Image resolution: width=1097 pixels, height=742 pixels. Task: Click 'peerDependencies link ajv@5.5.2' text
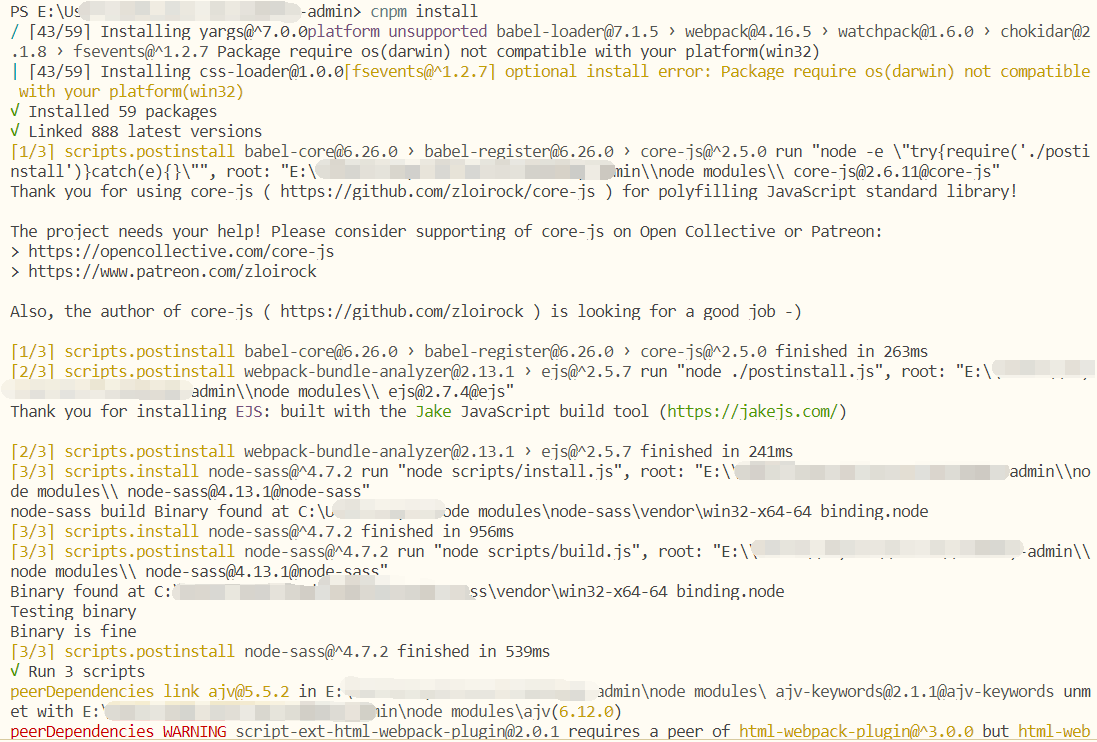(150, 692)
